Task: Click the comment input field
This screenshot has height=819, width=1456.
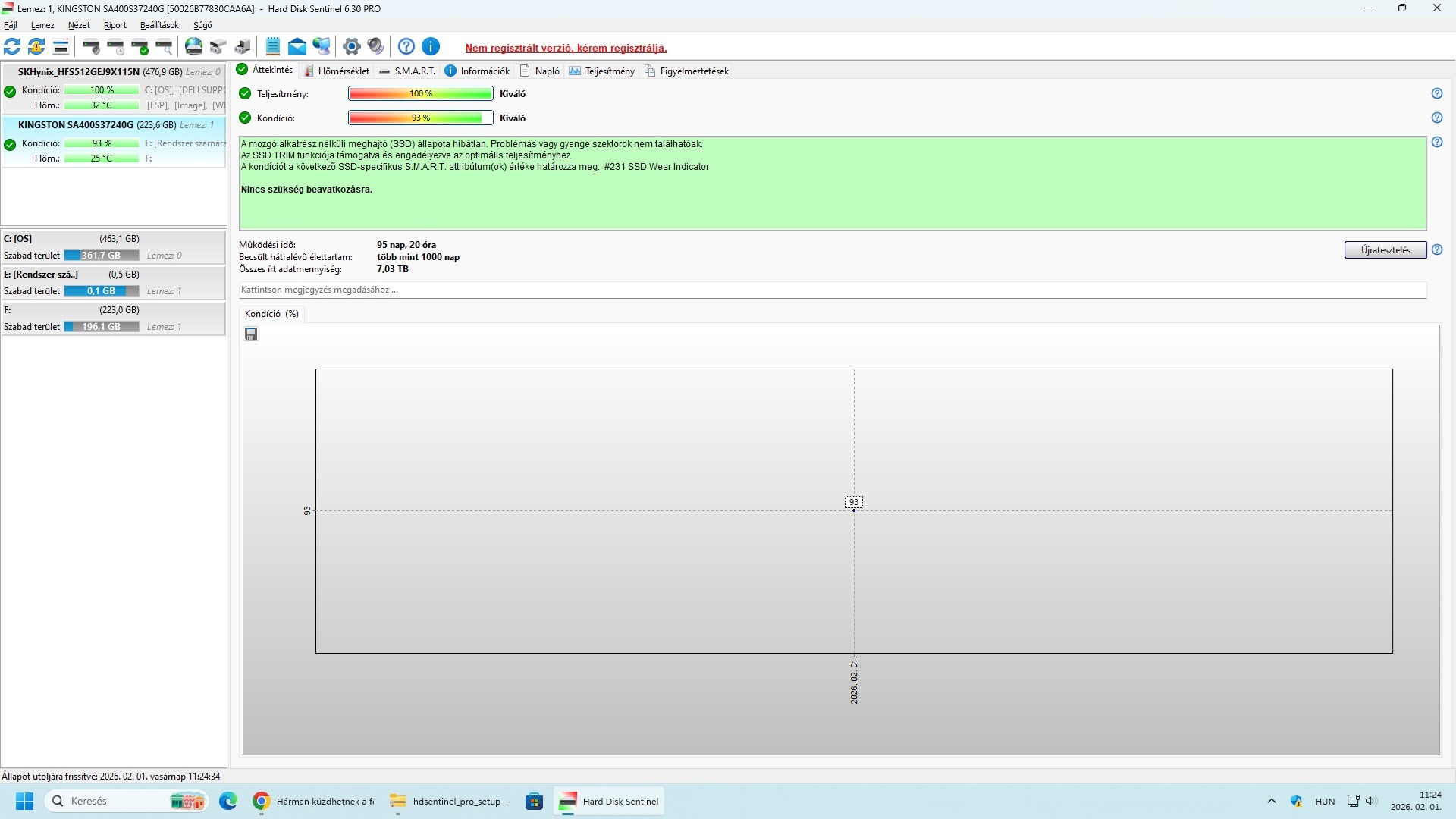Action: click(832, 290)
